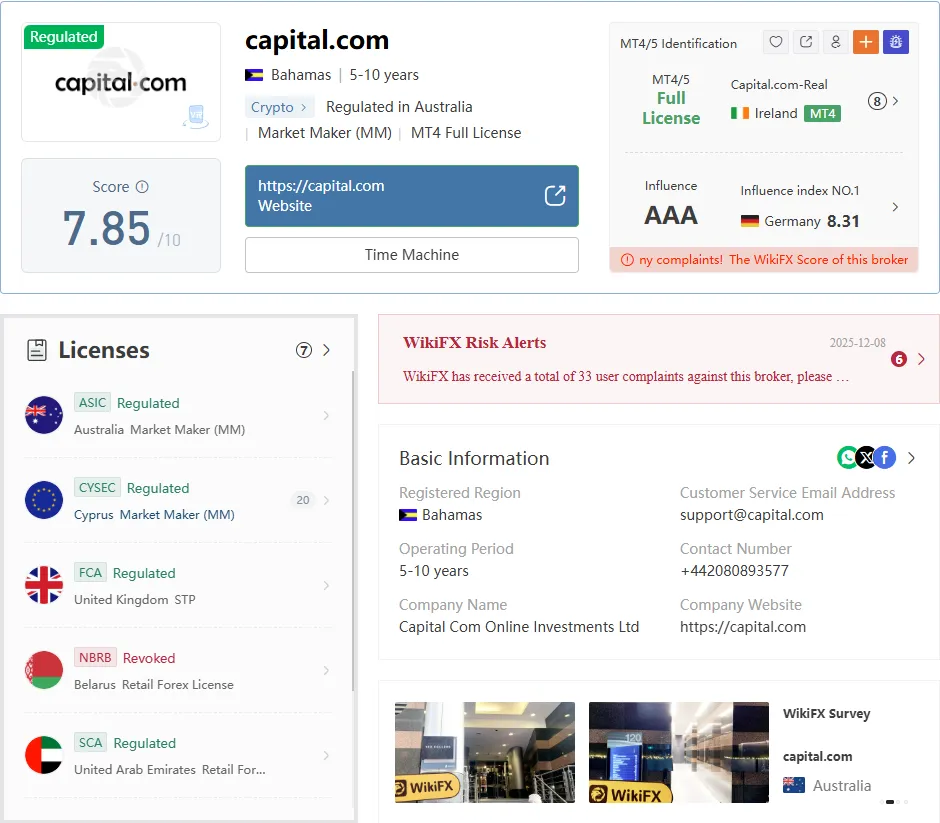Viewport: 940px width, 823px height.
Task: Click the 7.85 score value
Action: [107, 228]
